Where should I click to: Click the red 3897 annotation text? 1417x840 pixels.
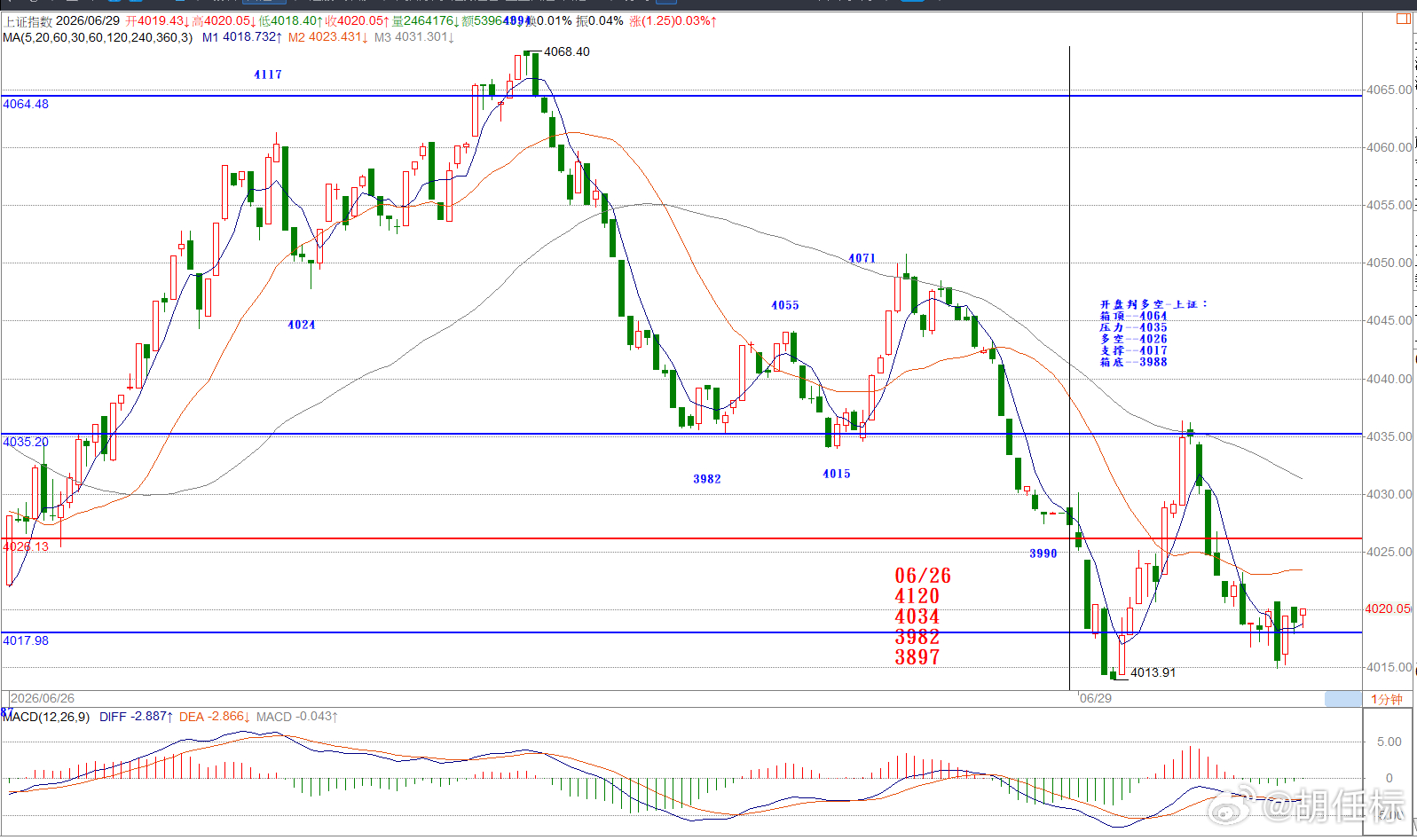(917, 657)
